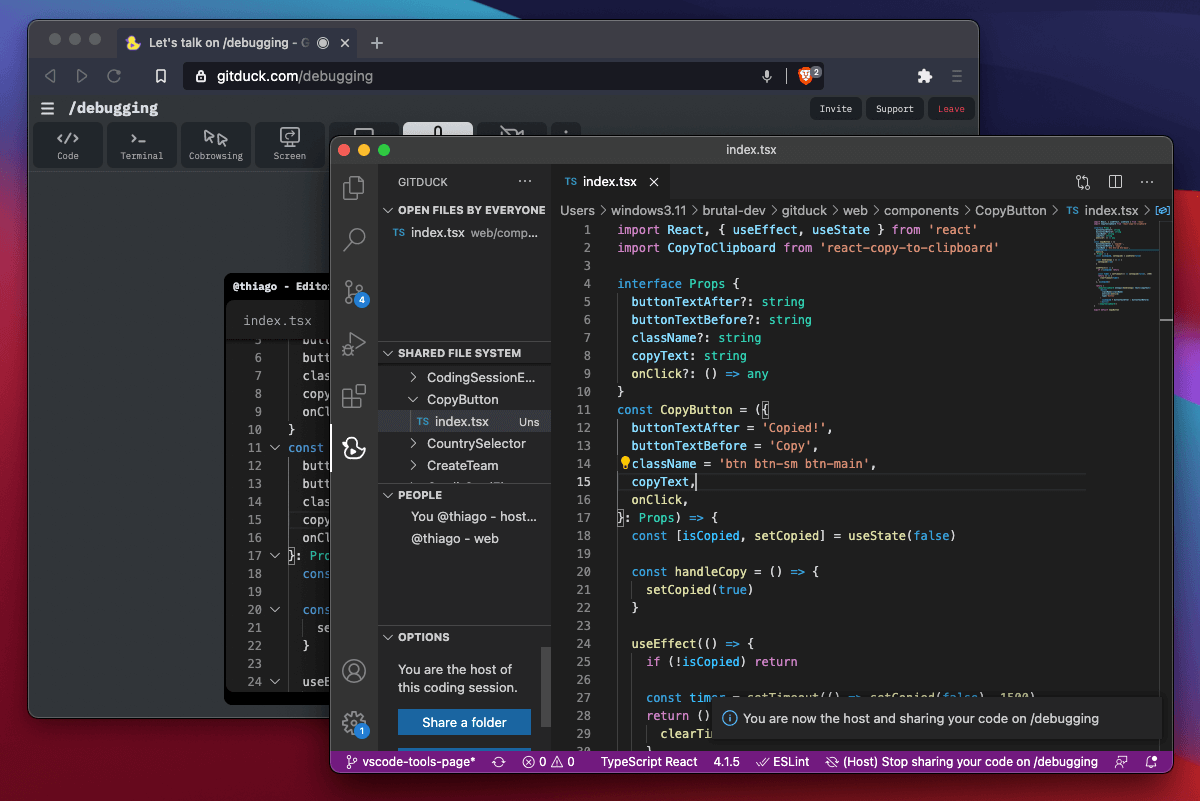This screenshot has height=801, width=1200.
Task: Click components in the editor breadcrumb
Action: click(x=921, y=210)
